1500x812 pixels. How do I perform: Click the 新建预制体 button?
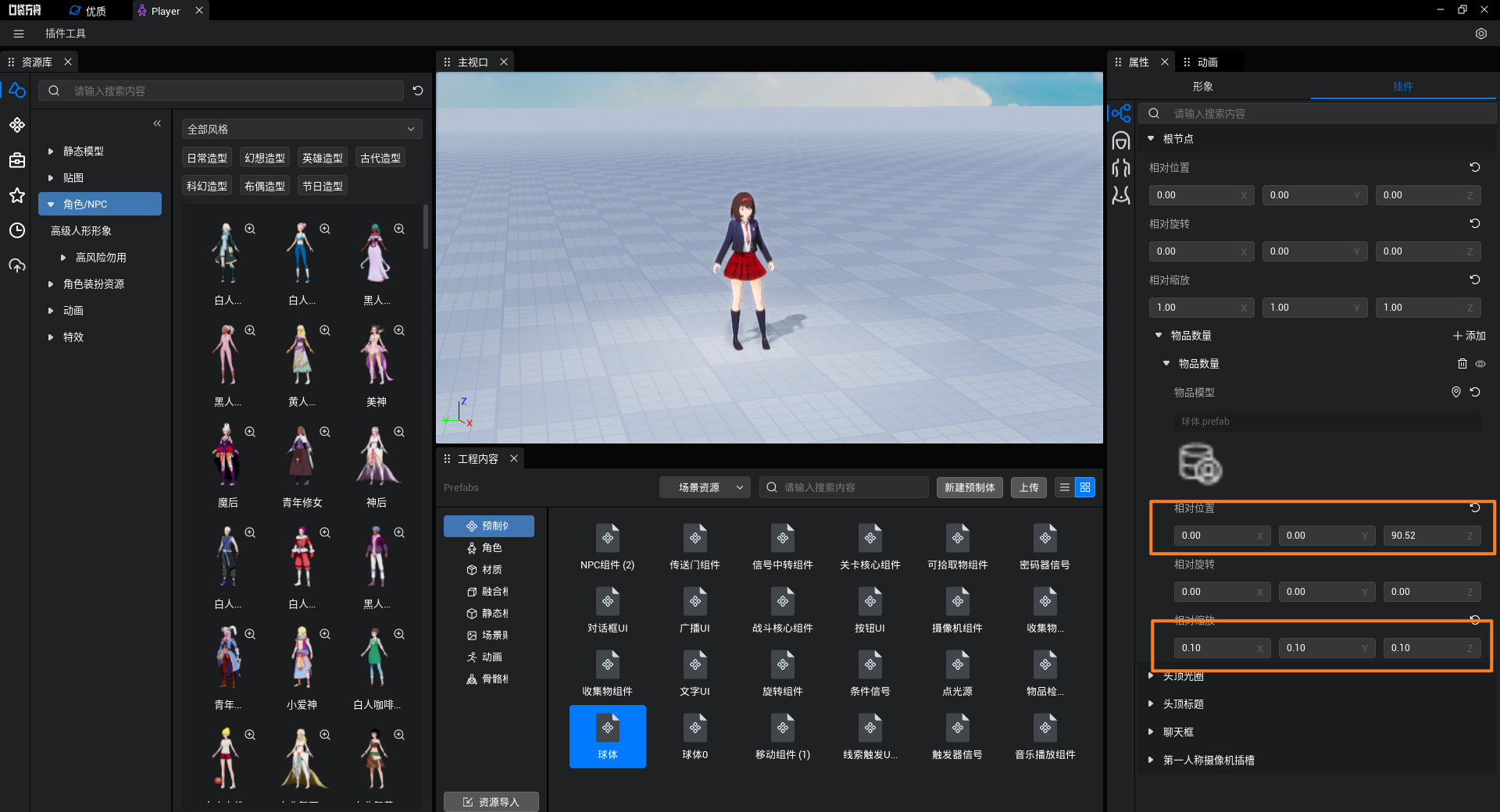point(970,487)
